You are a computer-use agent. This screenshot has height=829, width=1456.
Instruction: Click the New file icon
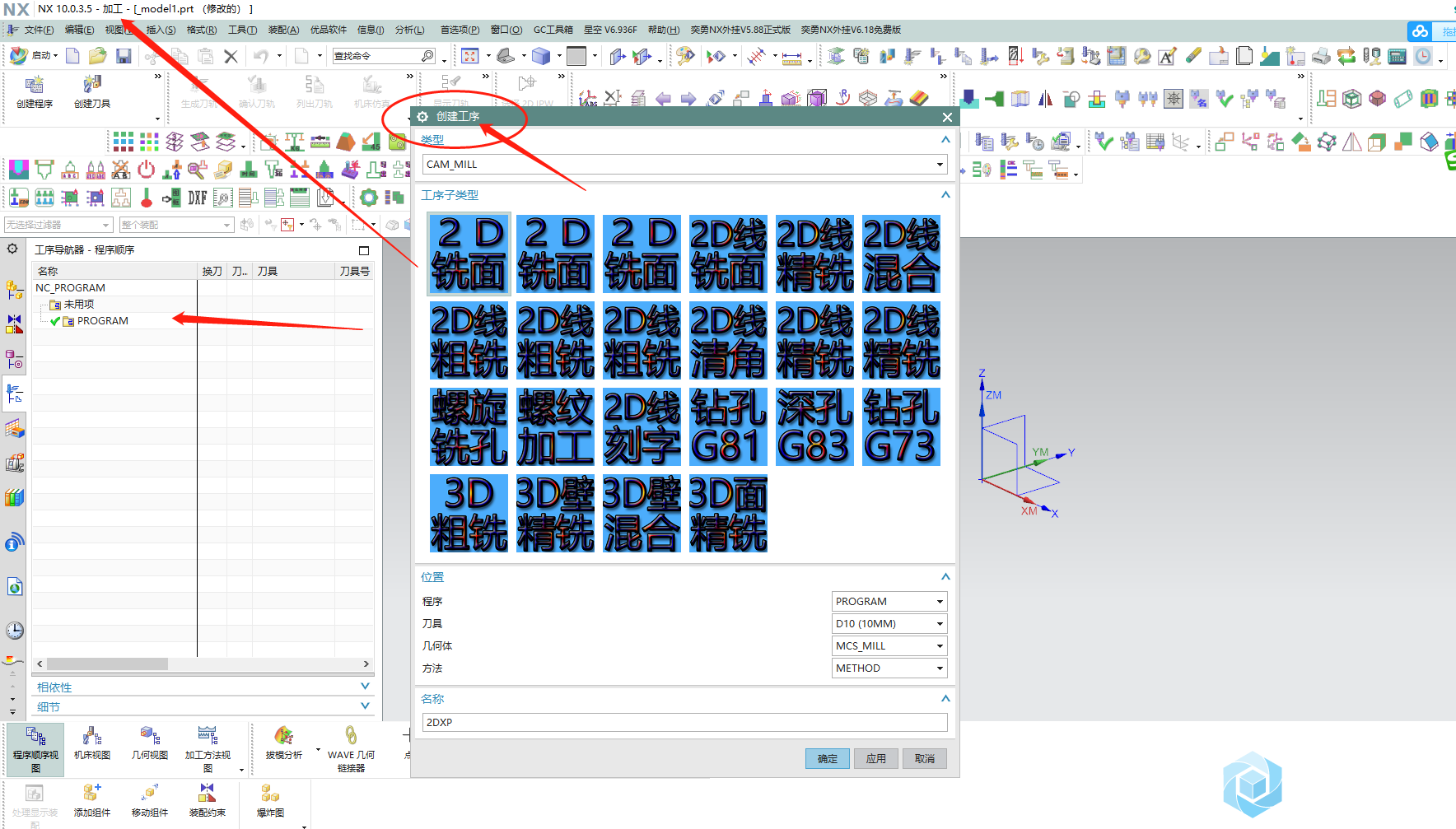point(72,56)
